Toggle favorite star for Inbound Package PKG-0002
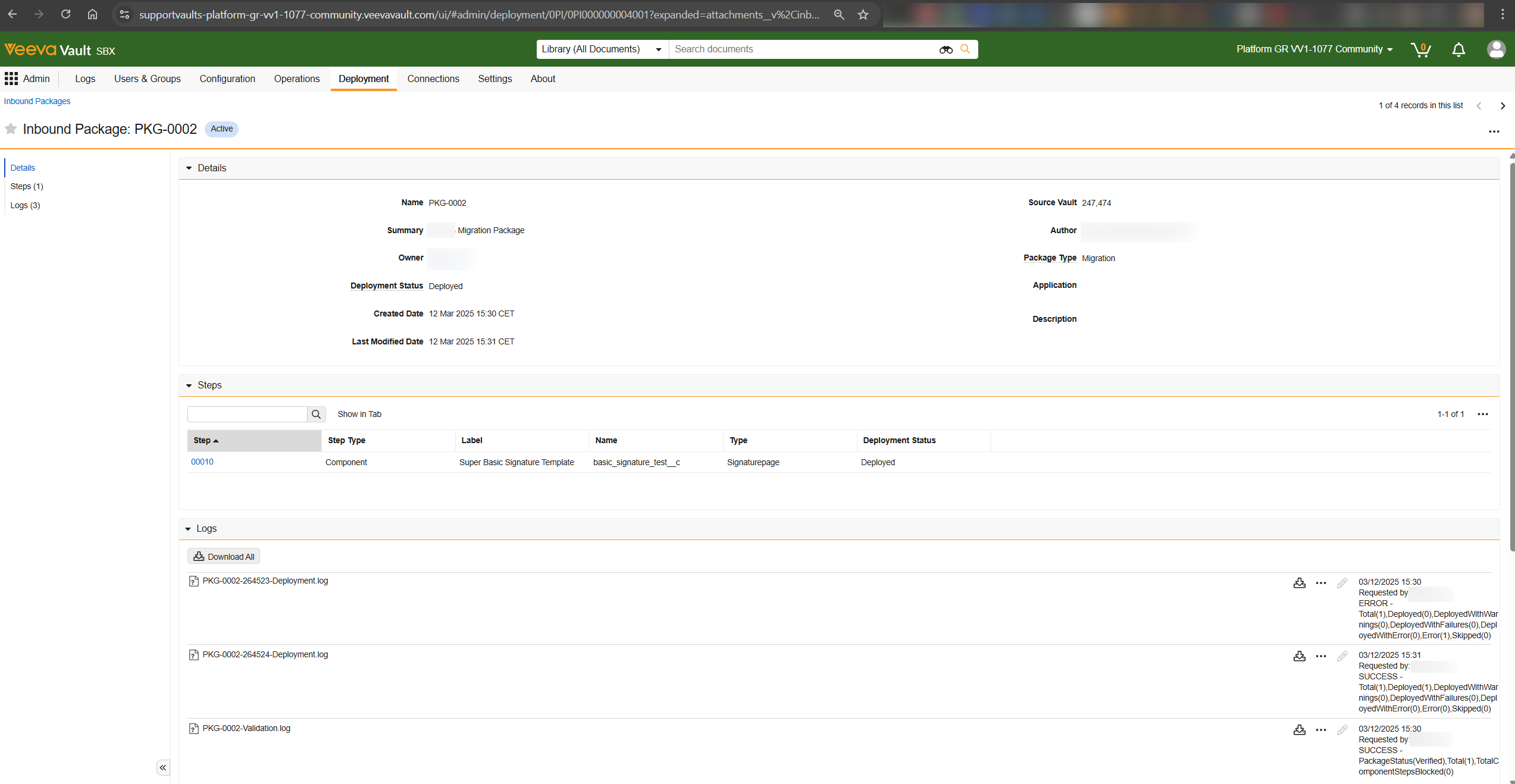This screenshot has width=1515, height=784. [11, 129]
